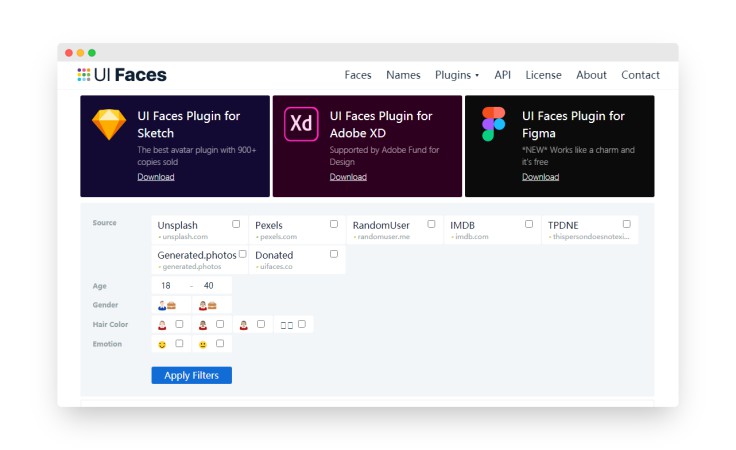
Task: Toggle the Donated source checkbox
Action: tap(334, 254)
